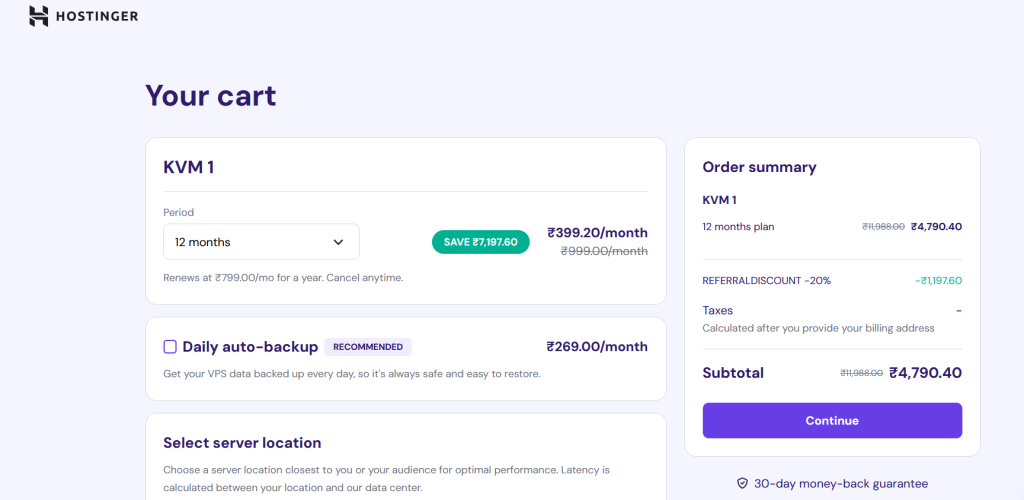
Task: Open the Period dropdown showing 12 months
Action: pos(260,242)
